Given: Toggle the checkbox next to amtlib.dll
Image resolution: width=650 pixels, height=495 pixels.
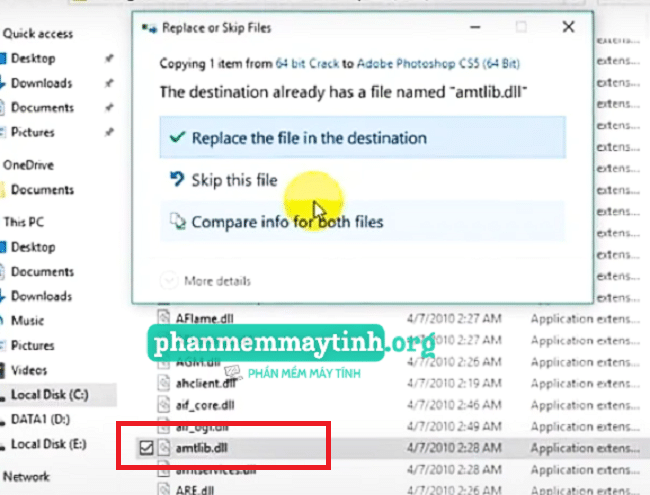Looking at the screenshot, I should pyautogui.click(x=147, y=448).
